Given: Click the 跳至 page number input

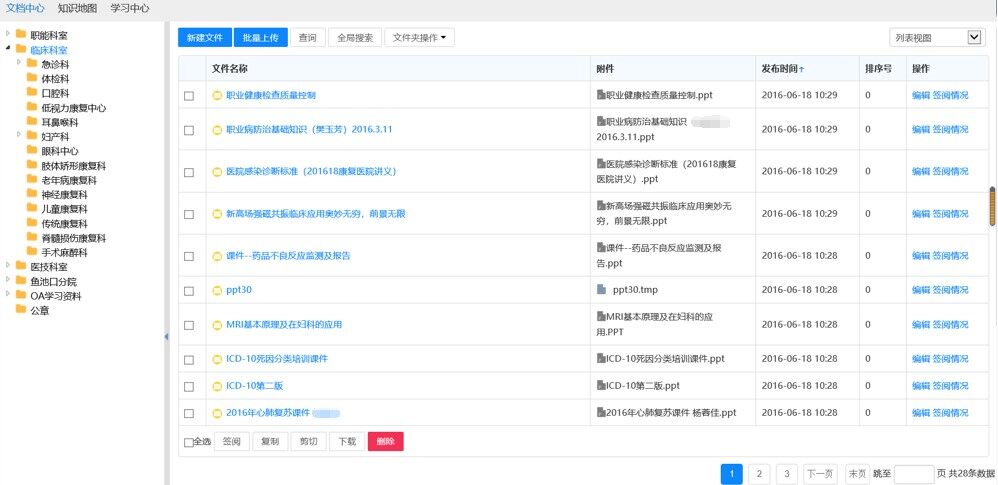Looking at the screenshot, I should (913, 474).
